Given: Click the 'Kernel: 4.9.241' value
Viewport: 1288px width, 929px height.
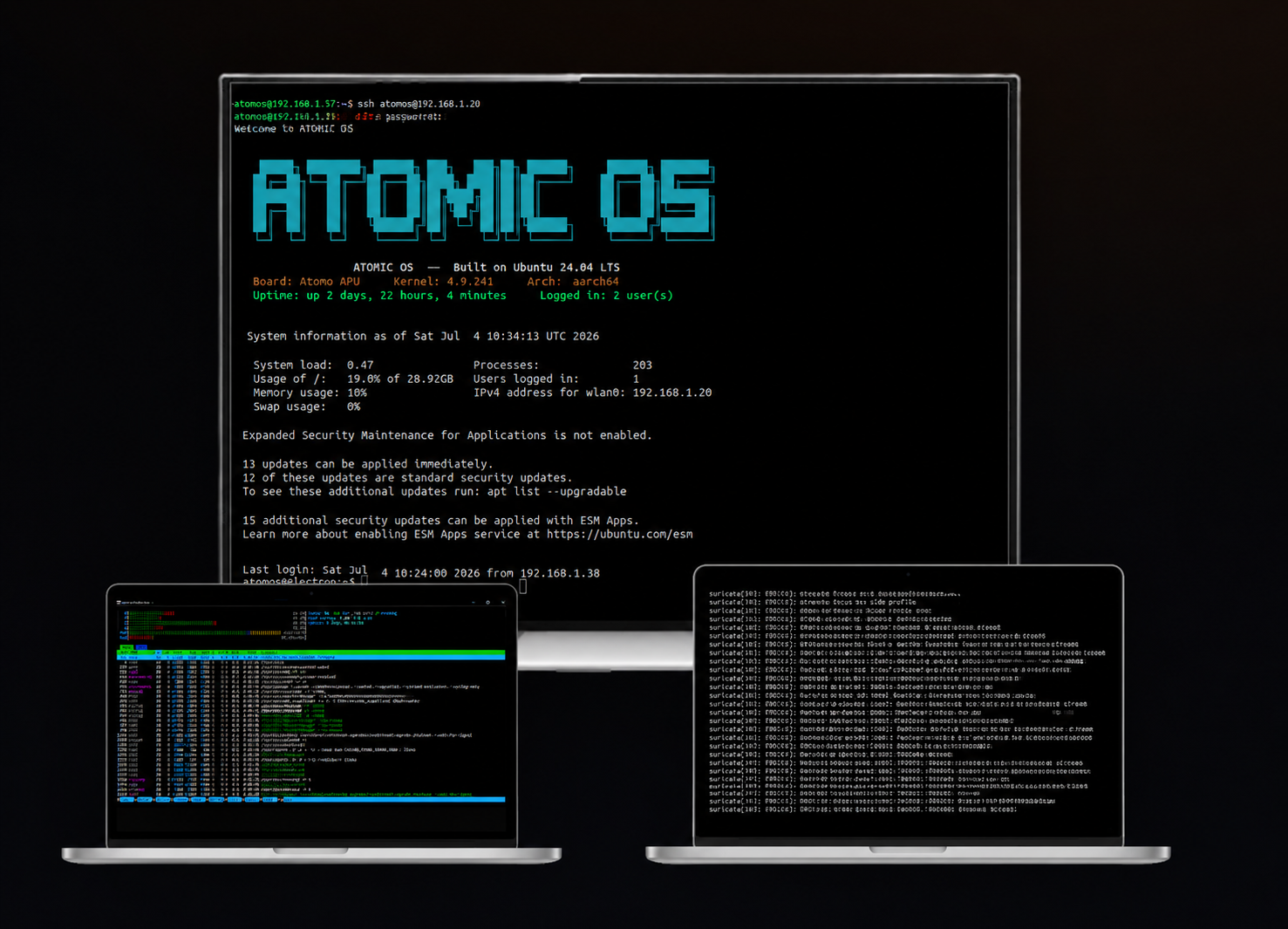Looking at the screenshot, I should coord(443,282).
